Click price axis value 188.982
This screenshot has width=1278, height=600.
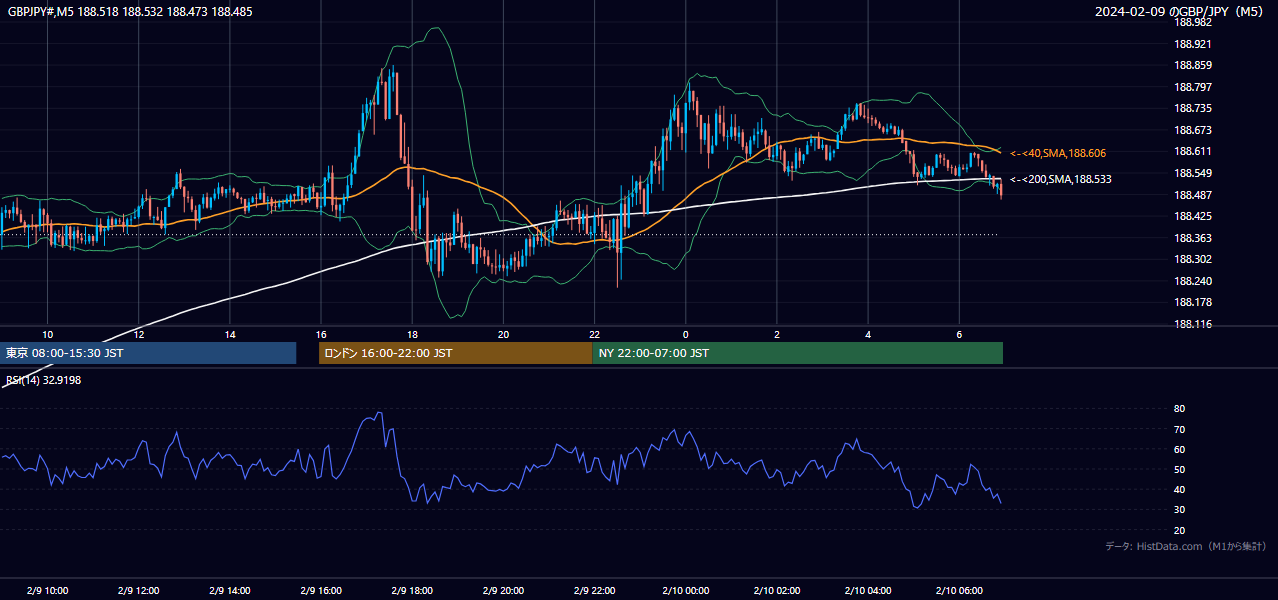pos(1192,22)
